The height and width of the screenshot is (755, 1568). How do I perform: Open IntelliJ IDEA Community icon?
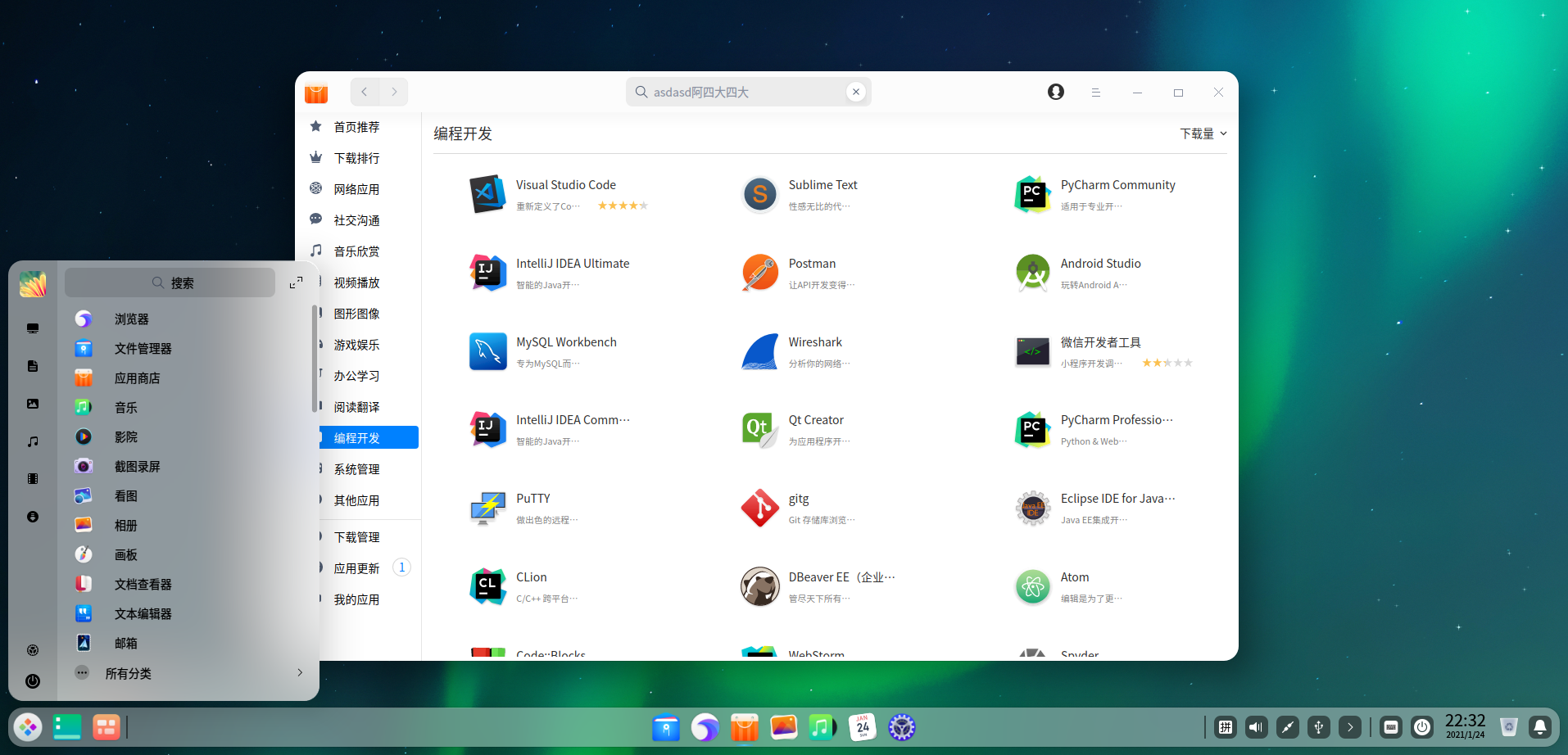487,429
